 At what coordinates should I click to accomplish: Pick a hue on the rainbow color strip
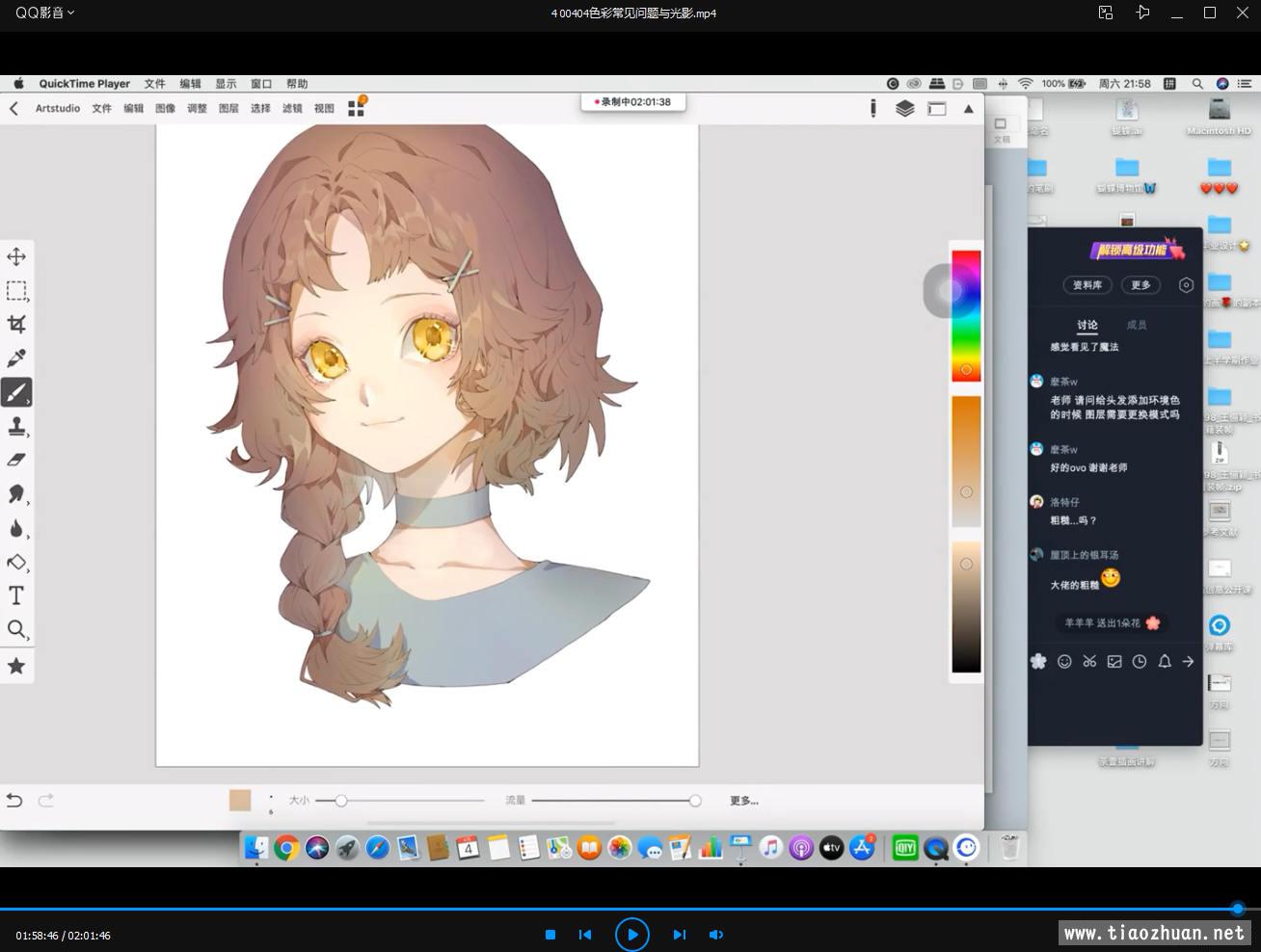point(966,316)
